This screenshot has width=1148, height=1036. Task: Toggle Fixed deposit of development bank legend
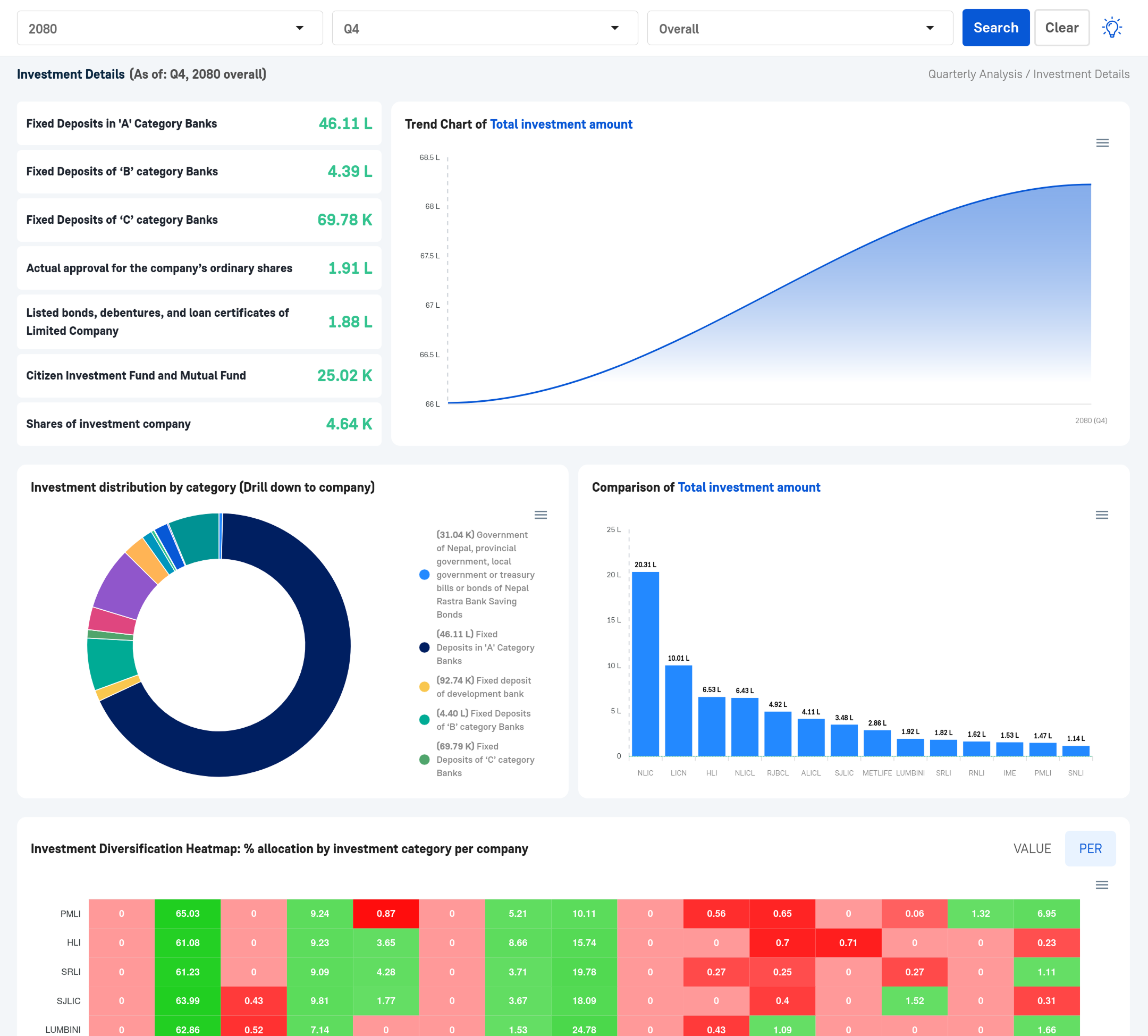point(483,686)
